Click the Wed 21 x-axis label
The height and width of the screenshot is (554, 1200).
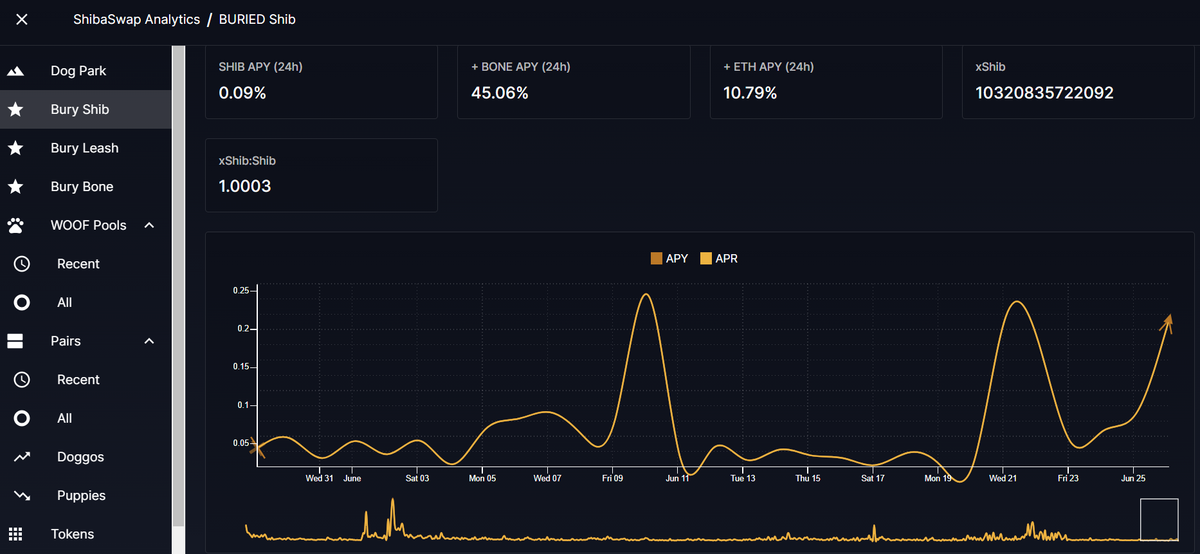[1003, 478]
